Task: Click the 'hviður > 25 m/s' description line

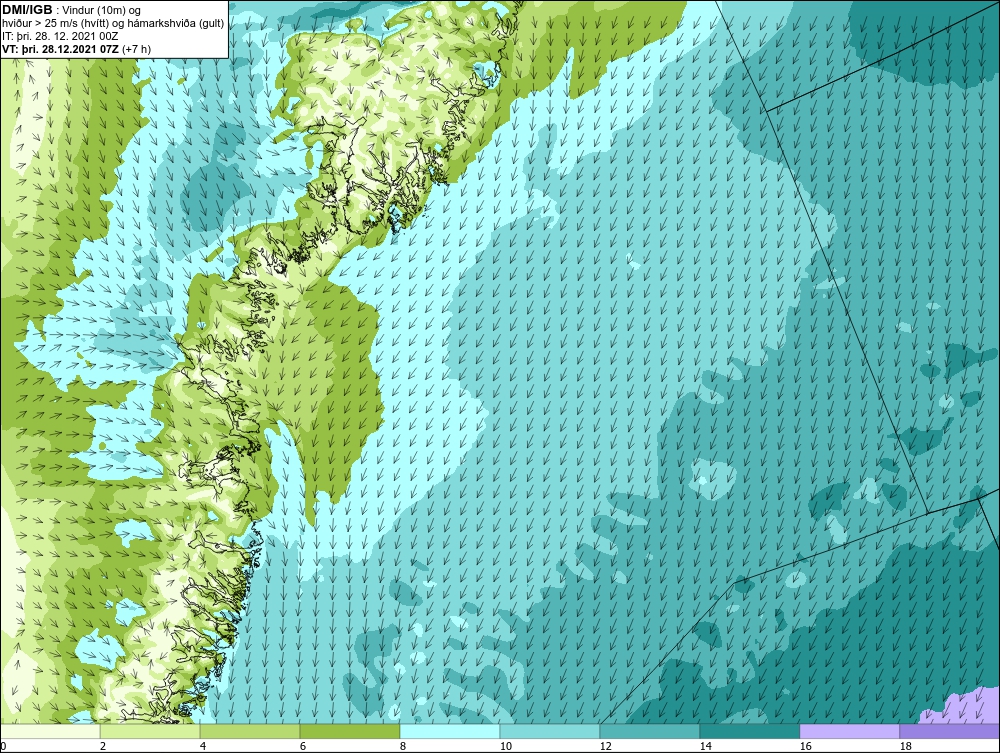Action: click(x=113, y=23)
